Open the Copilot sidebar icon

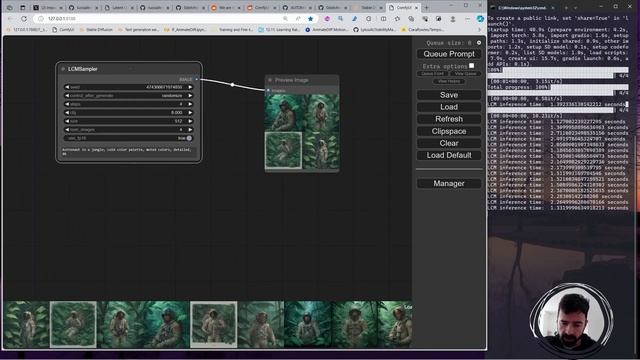(x=480, y=19)
